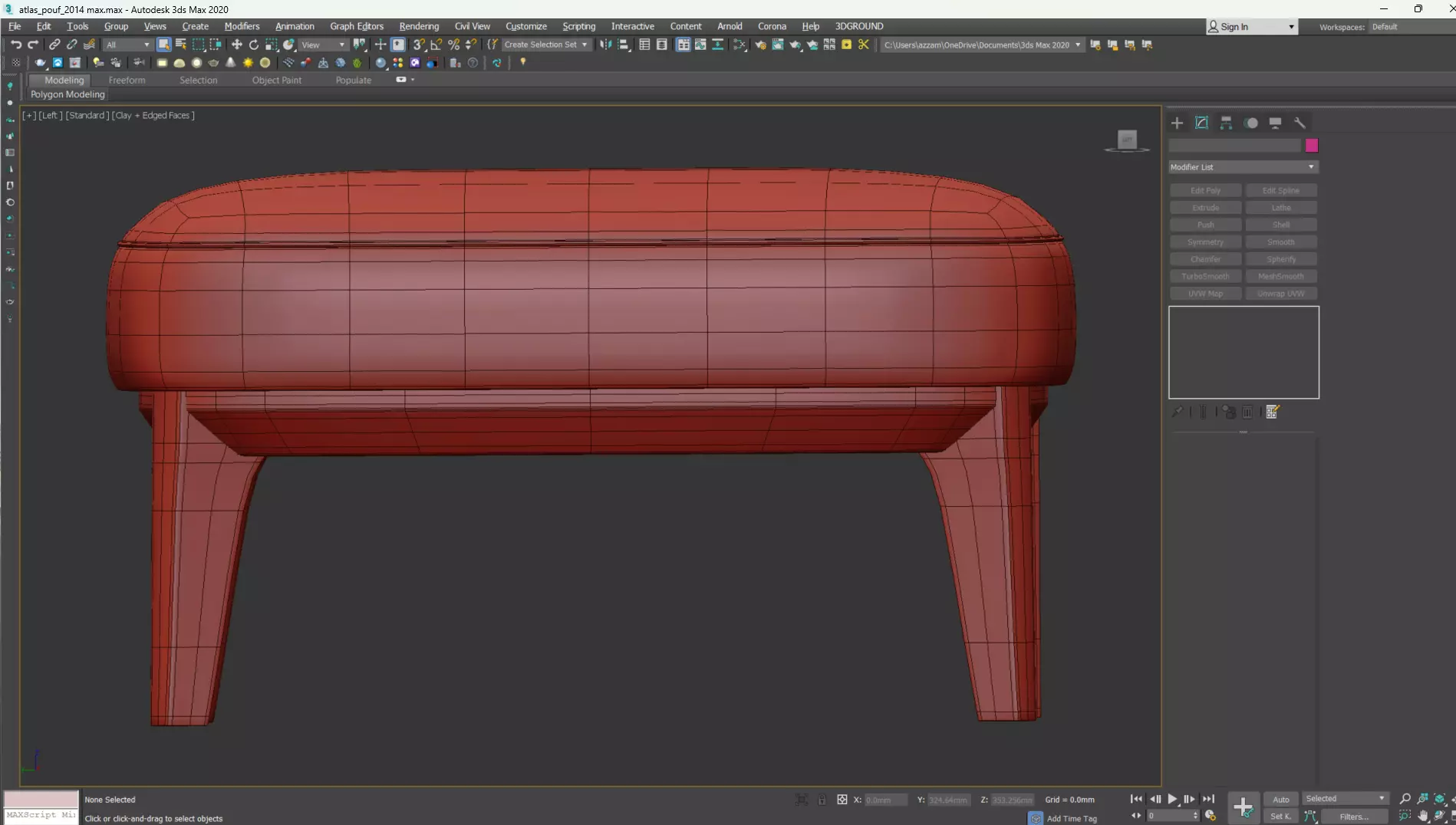Open the Create command panel tab

[1177, 123]
